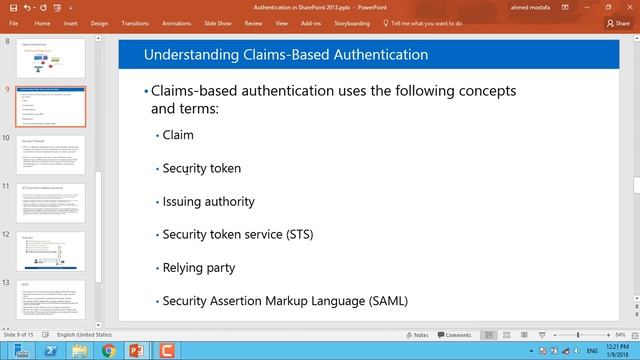Open File Explorer from the taskbar

(x=80, y=351)
